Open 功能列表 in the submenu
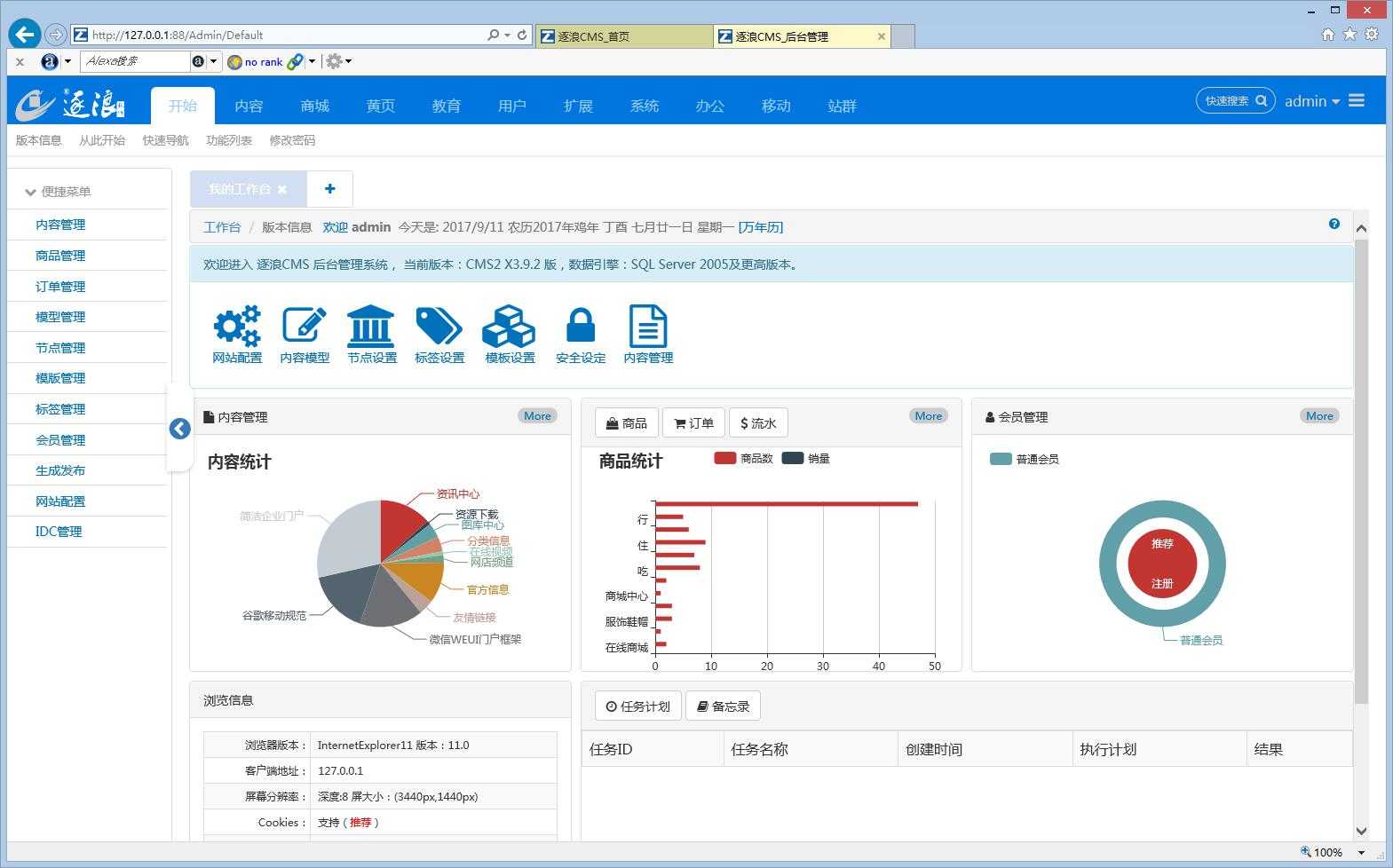The width and height of the screenshot is (1393, 868). 229,140
